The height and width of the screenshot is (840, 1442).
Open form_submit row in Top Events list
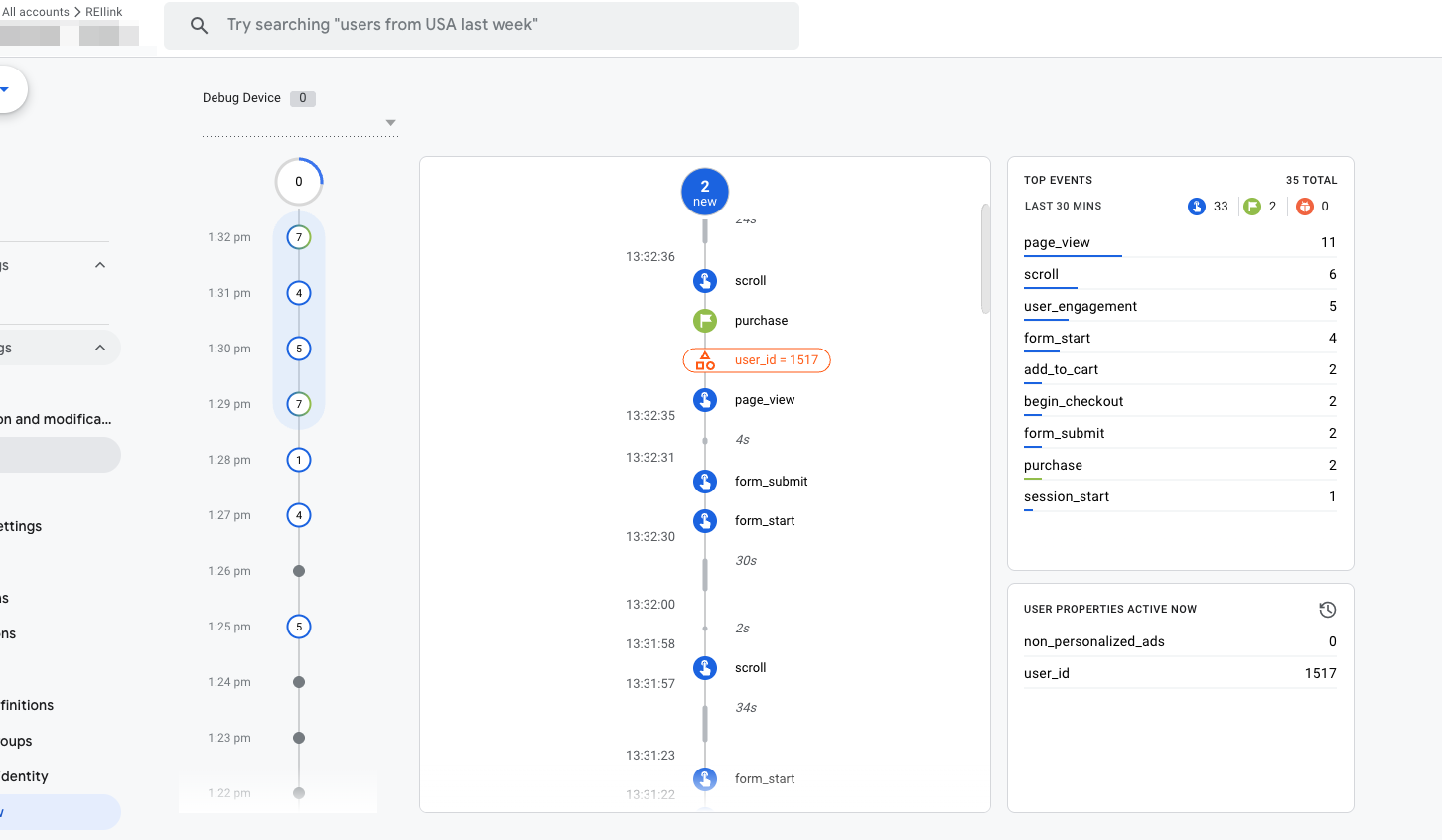1180,434
